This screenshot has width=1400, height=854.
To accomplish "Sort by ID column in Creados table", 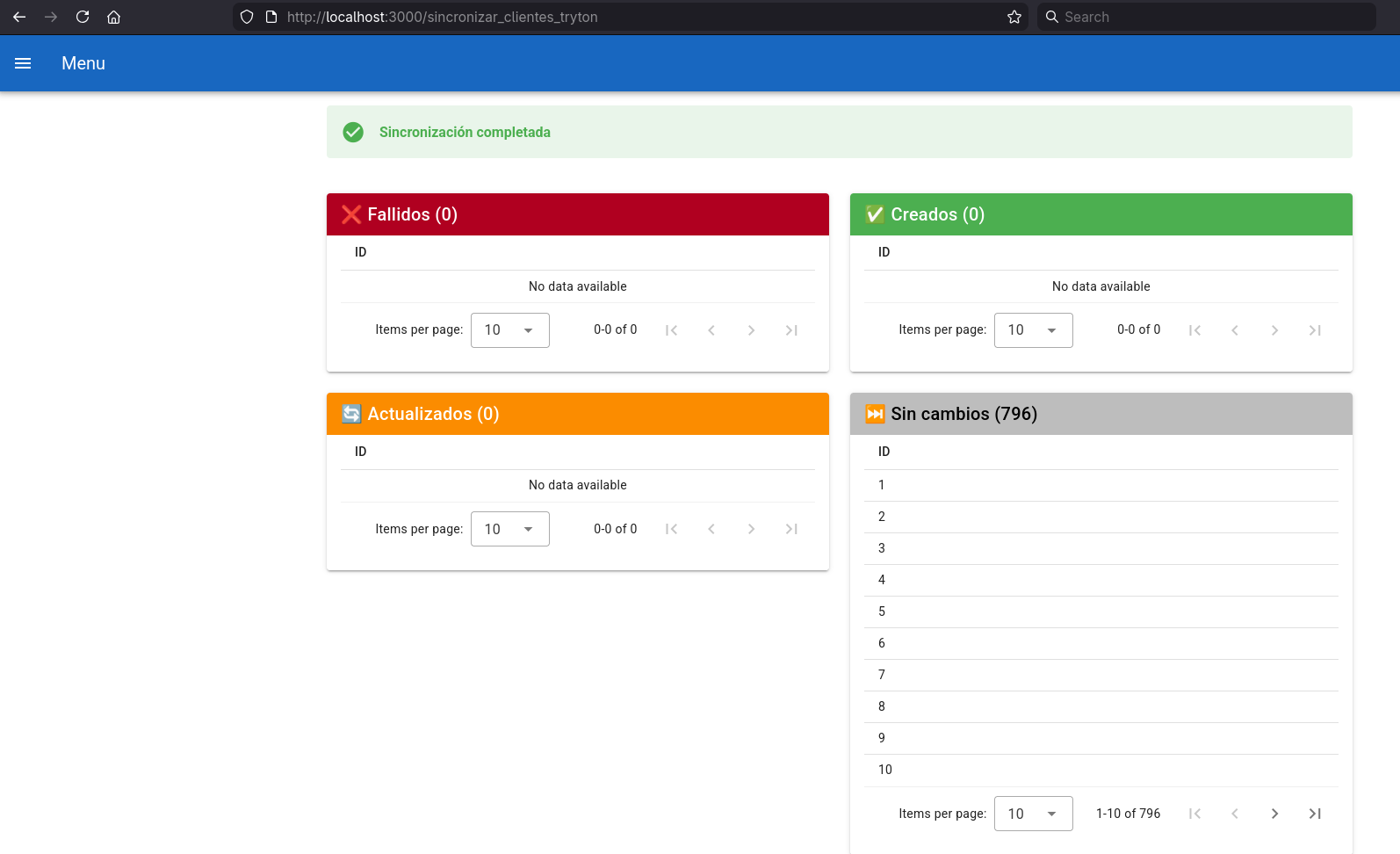I will [x=884, y=252].
